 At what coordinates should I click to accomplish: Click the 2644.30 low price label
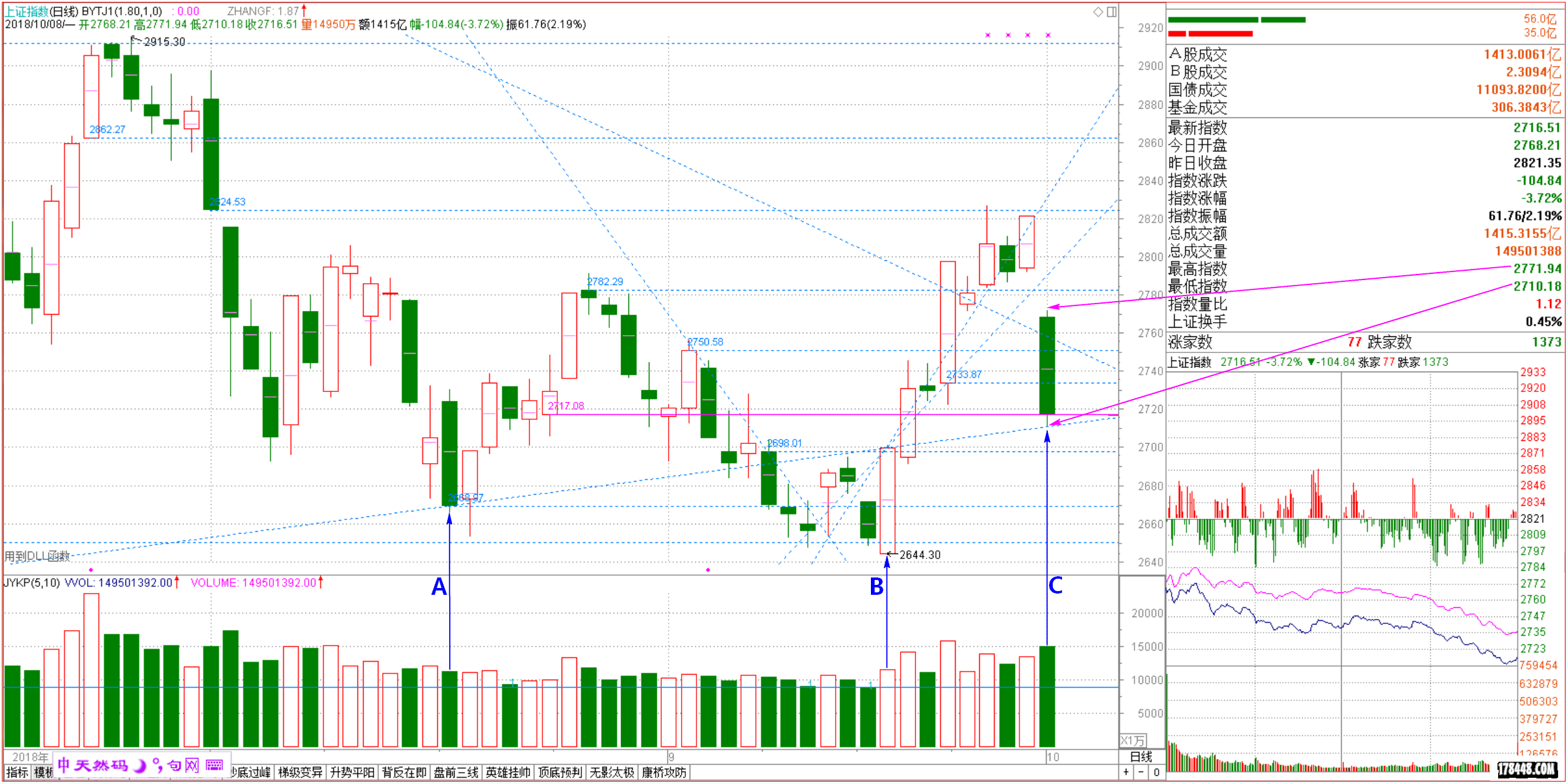(x=920, y=555)
